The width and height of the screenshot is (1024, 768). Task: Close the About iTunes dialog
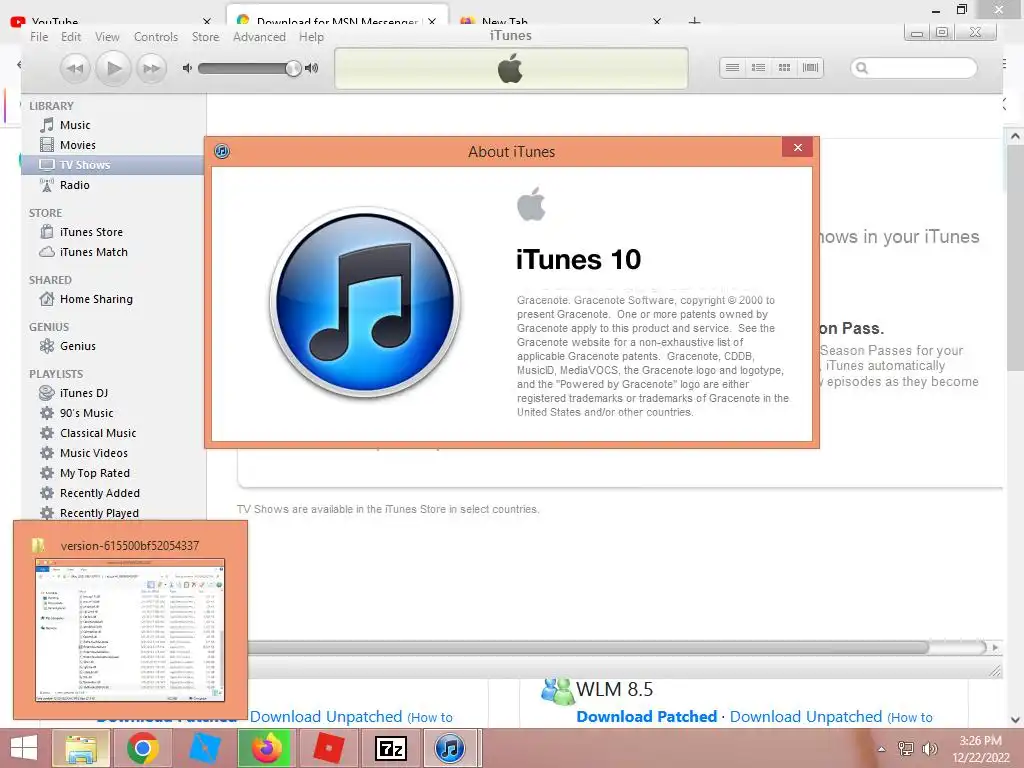tap(797, 148)
